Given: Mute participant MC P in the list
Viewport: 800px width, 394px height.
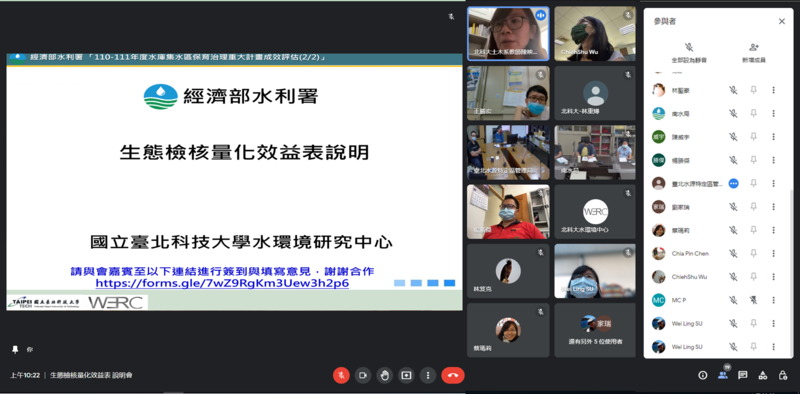Looking at the screenshot, I should (733, 300).
